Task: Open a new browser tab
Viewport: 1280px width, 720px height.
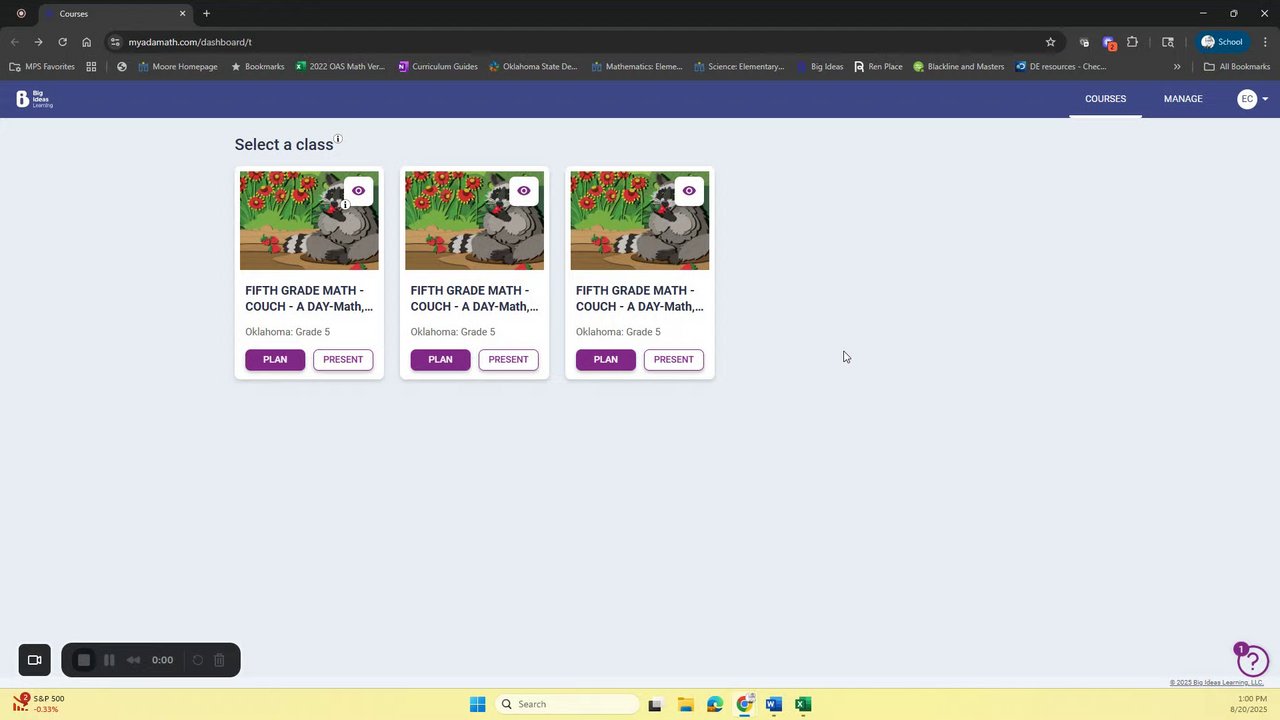Action: (207, 14)
